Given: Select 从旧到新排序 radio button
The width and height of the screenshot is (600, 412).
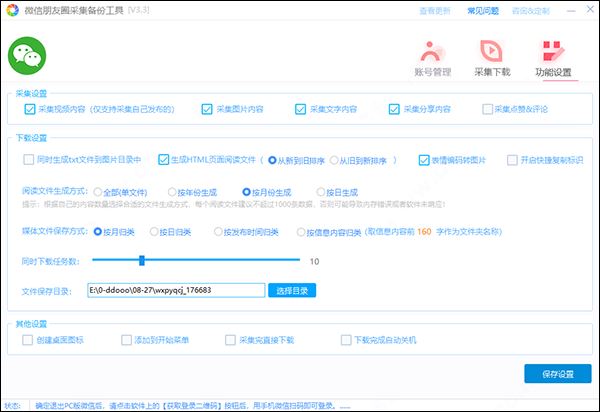Looking at the screenshot, I should [x=334, y=160].
